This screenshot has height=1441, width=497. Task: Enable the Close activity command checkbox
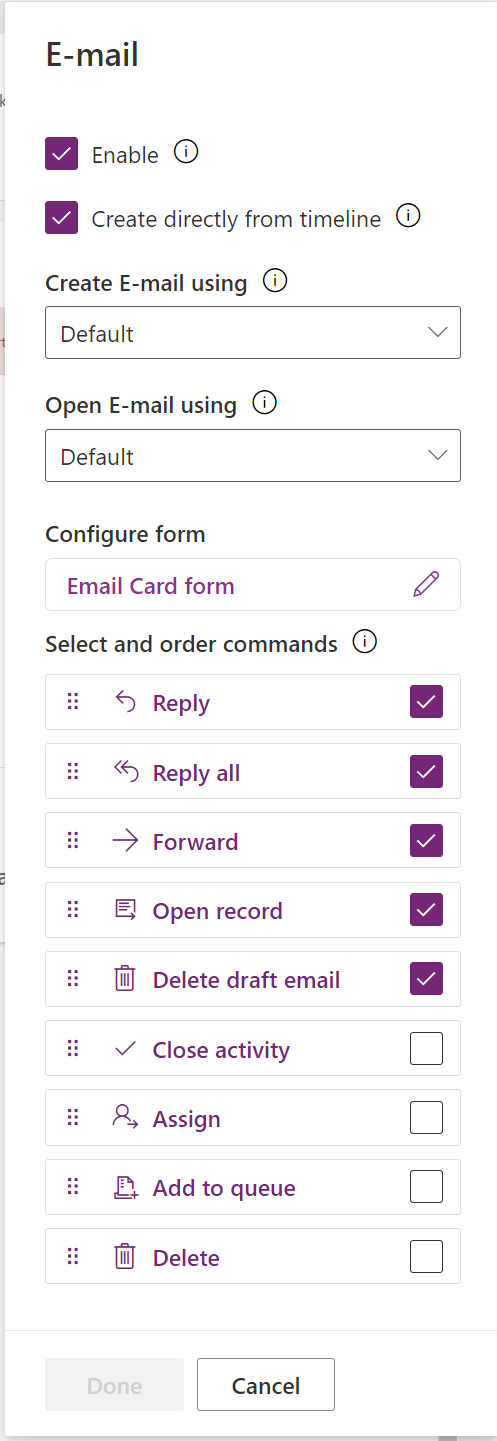pyautogui.click(x=427, y=1048)
